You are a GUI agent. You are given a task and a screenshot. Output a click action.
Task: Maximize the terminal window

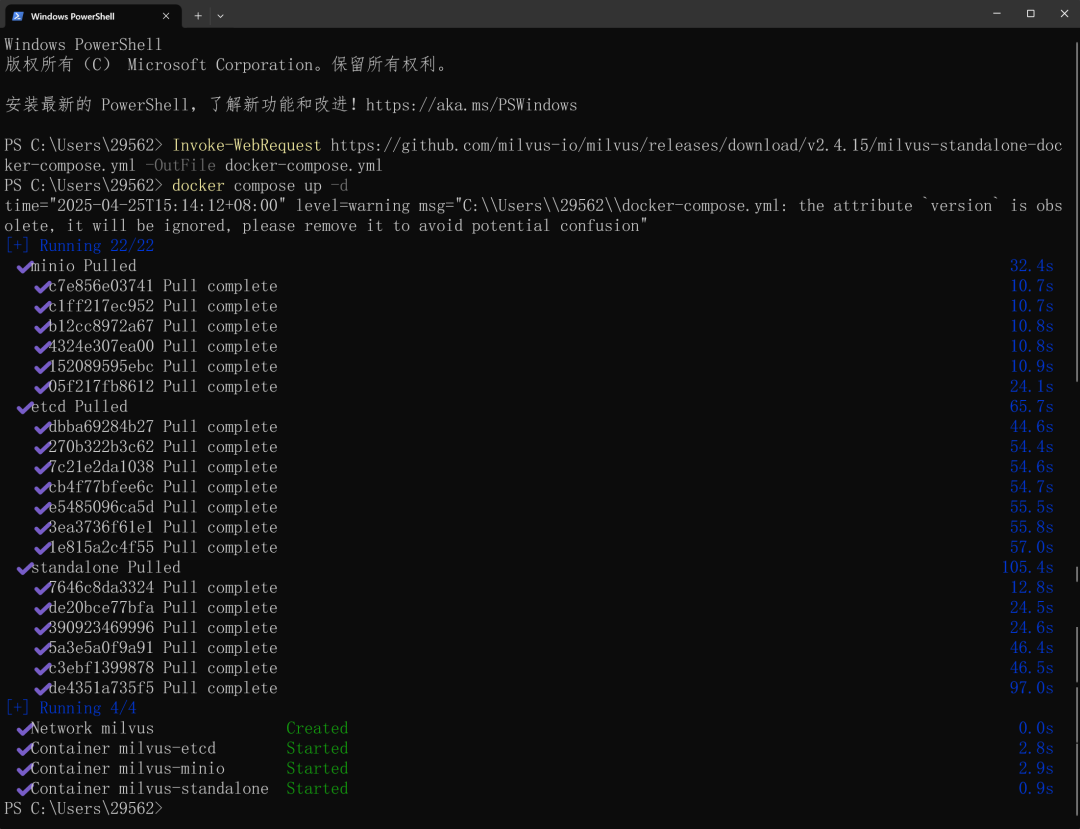[1030, 14]
